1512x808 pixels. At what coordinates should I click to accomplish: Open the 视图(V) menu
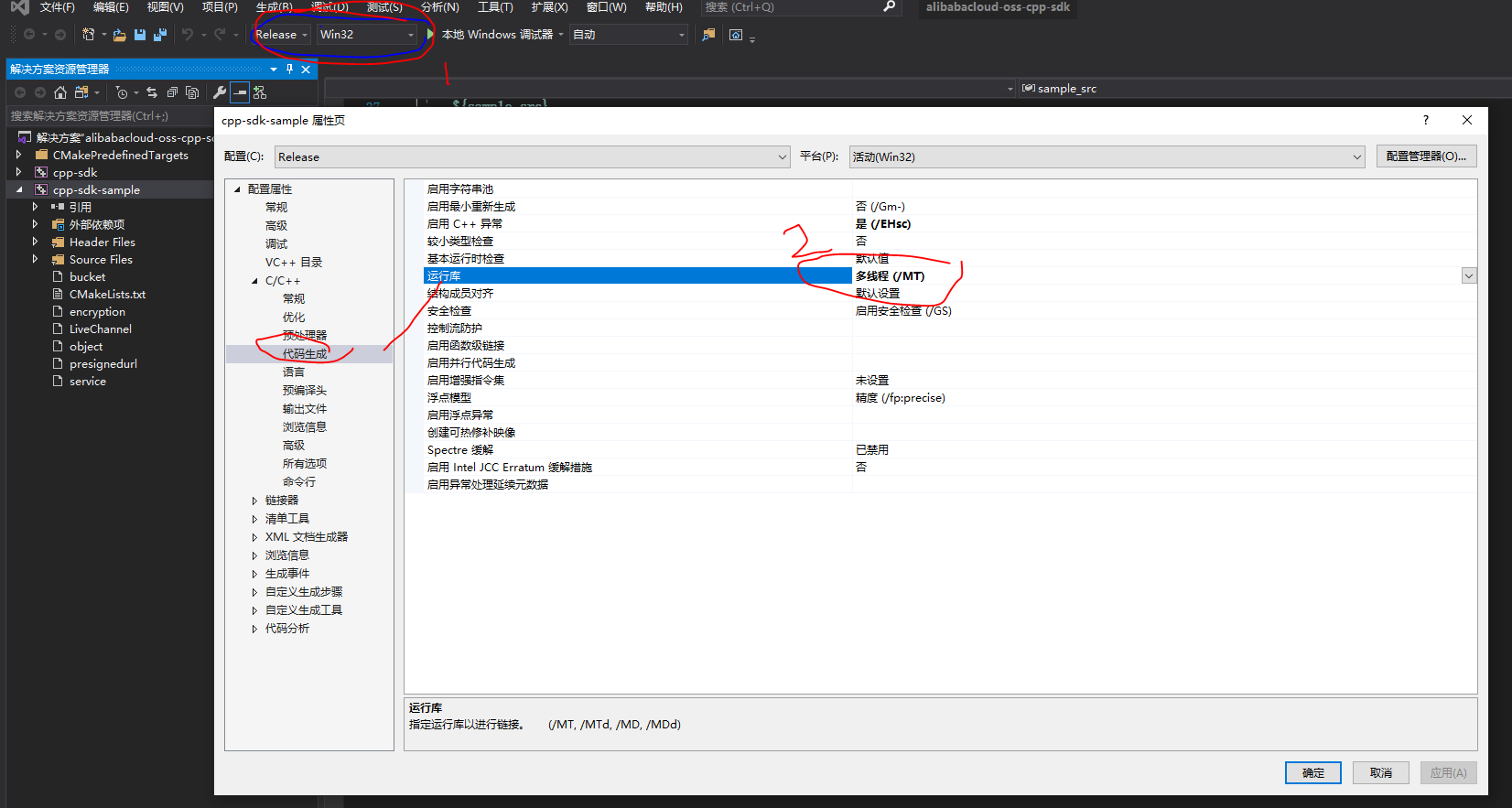(165, 7)
